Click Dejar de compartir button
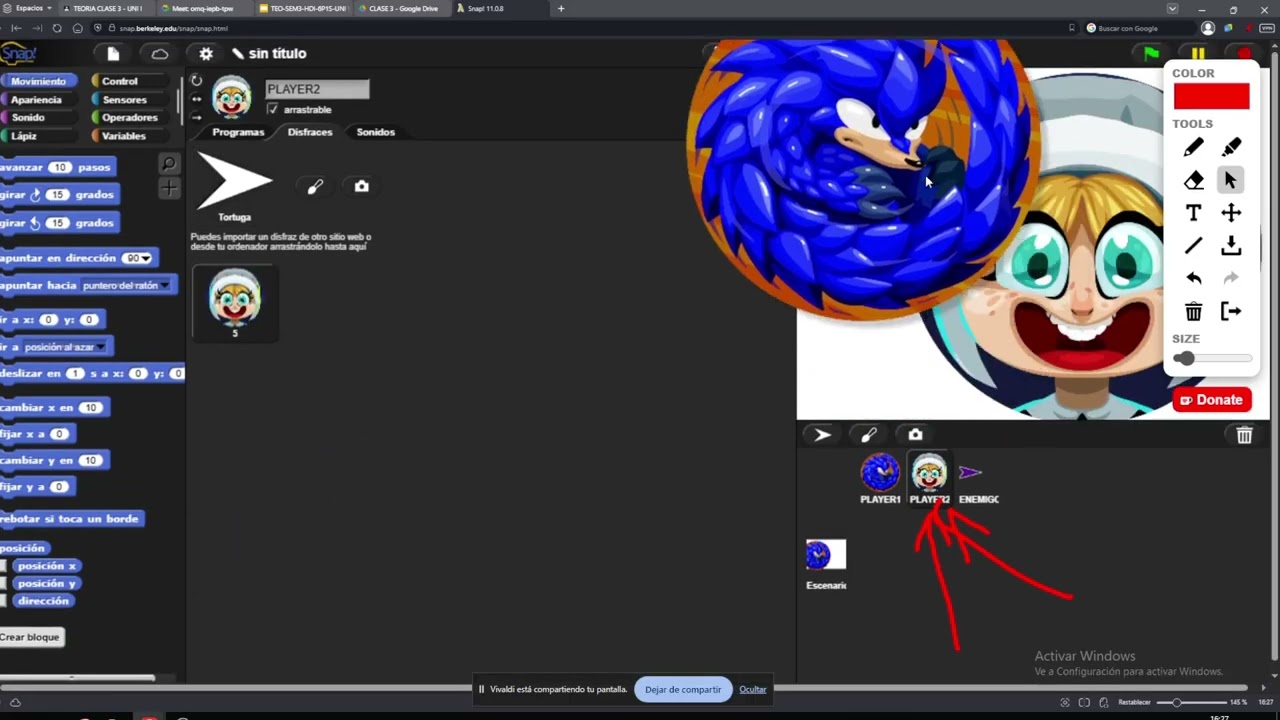1280x720 pixels. tap(683, 689)
